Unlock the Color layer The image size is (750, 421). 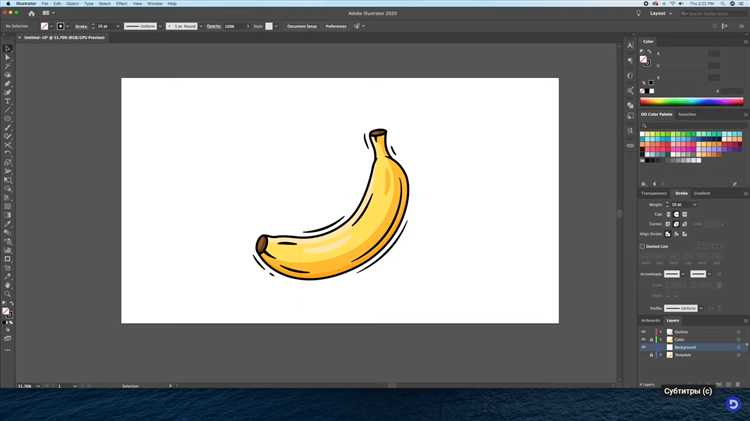(651, 339)
